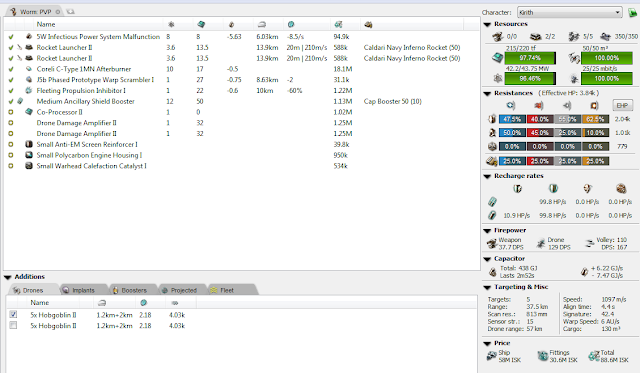Screen dimensions: 640x373
Task: Click the drone DPS icon in Firepower
Action: pos(541,244)
